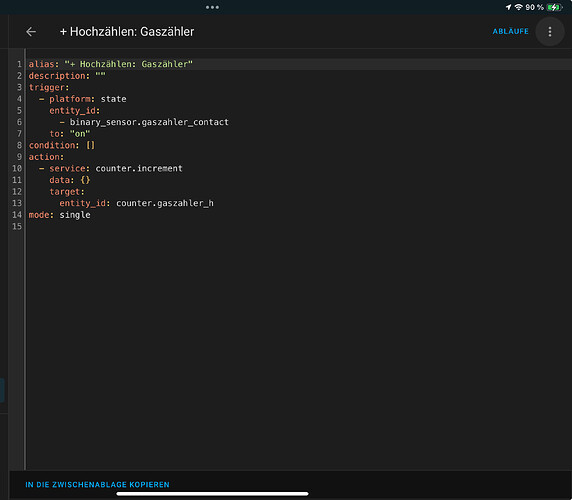Viewport: 572px width, 500px height.
Task: Place cursor on counter.increment service value
Action: (139, 168)
